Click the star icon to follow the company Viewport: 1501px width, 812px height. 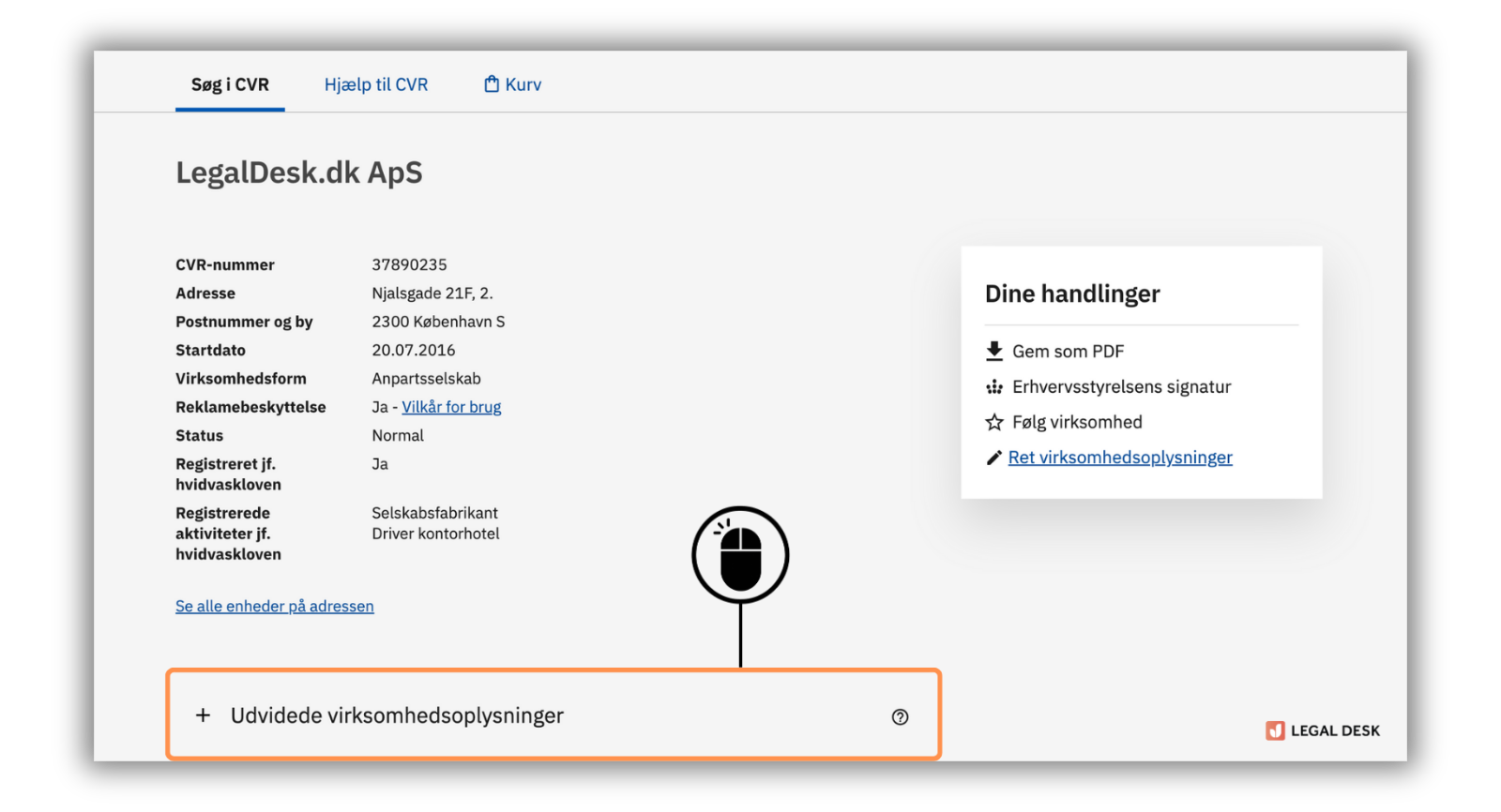pos(994,422)
